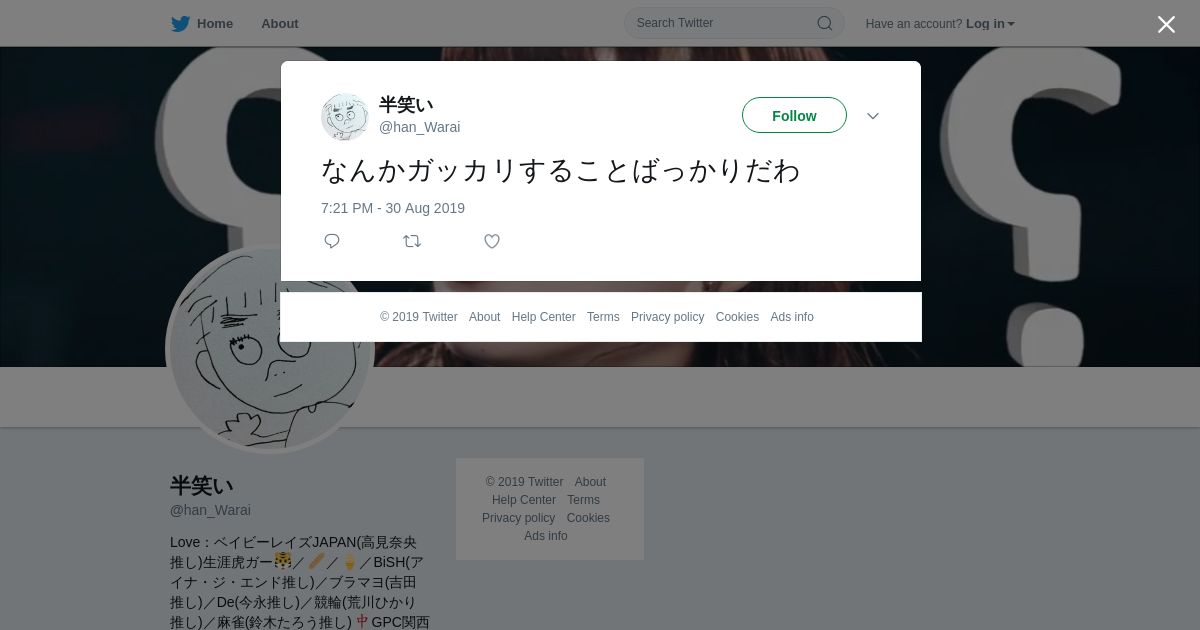Open the large profile avatar picture
This screenshot has height=630, width=1200.
[x=270, y=349]
